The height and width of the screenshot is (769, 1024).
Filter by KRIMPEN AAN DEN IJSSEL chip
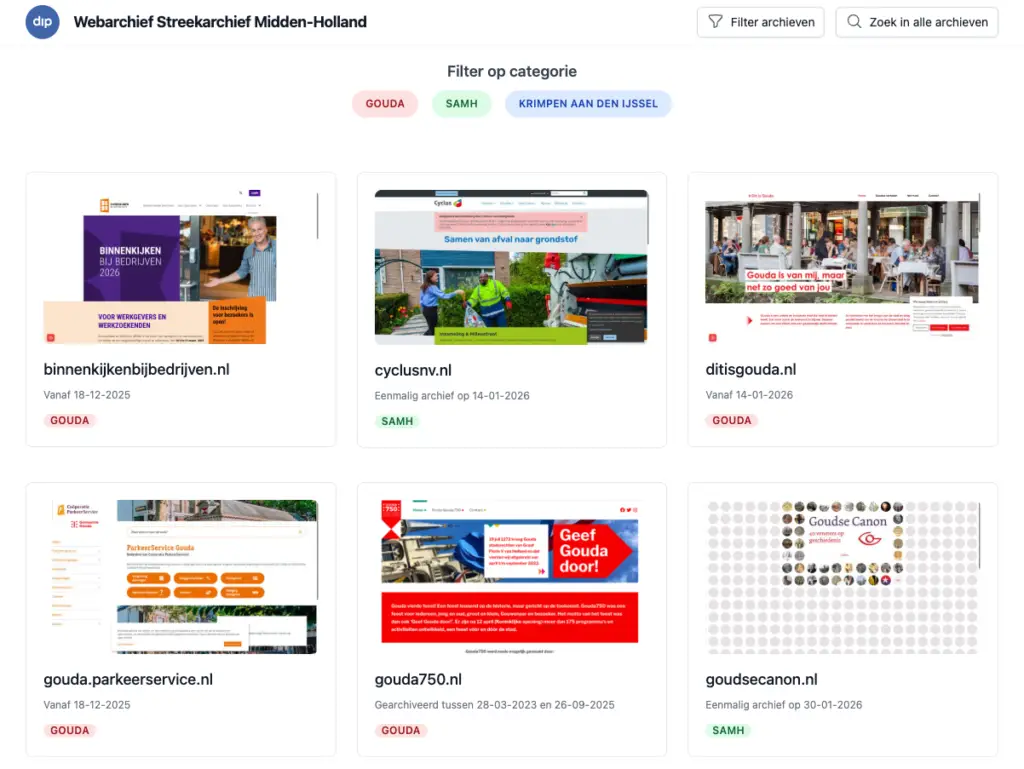(588, 104)
